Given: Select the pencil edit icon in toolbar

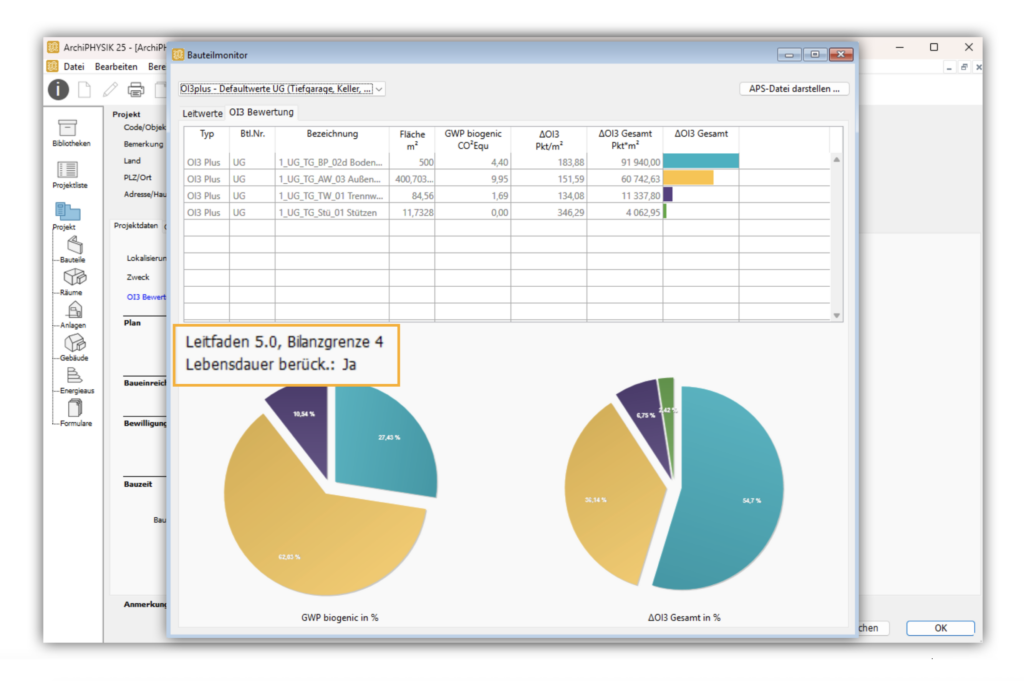Looking at the screenshot, I should [110, 89].
